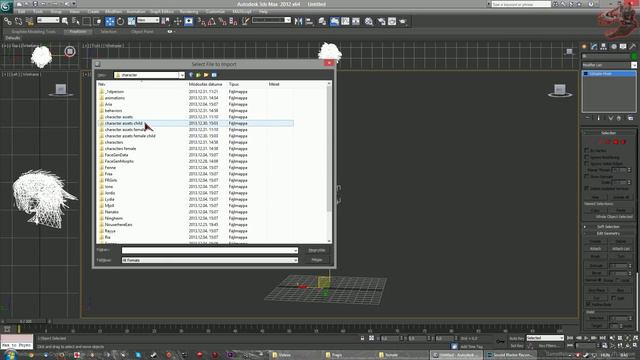Screen dimensions: 640x360
Task: Click the Unhide All button
Action: [621, 197]
